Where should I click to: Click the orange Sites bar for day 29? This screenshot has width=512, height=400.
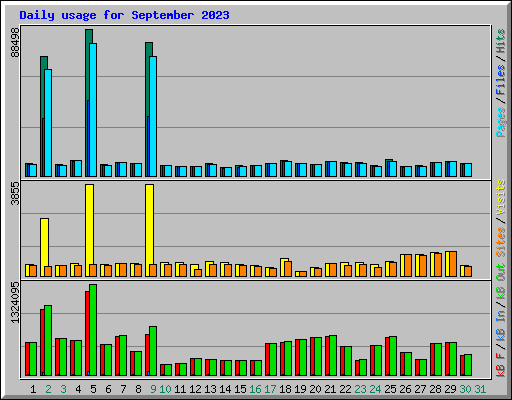453,264
